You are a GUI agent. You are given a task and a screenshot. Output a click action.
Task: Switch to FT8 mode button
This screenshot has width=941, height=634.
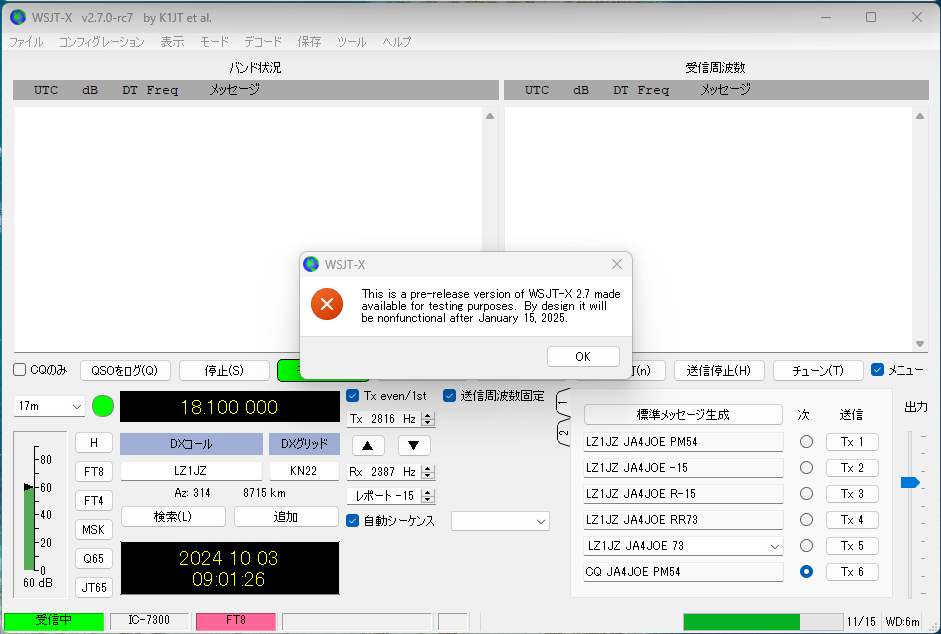(x=94, y=472)
